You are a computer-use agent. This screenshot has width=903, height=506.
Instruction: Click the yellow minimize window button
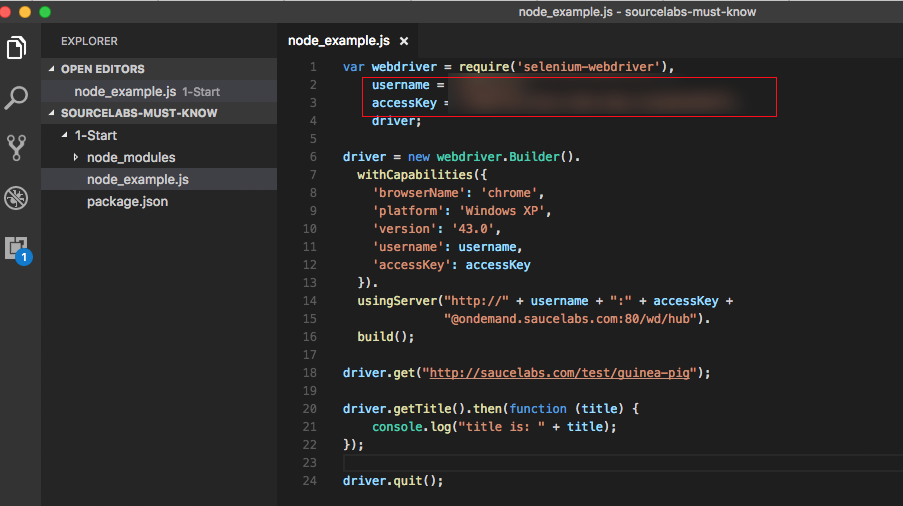(25, 12)
